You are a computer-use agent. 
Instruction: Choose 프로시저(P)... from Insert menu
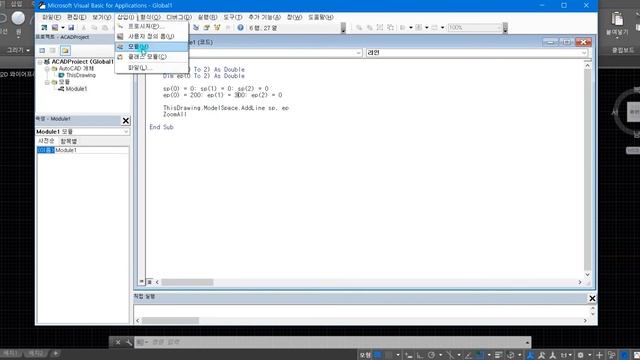pos(151,26)
